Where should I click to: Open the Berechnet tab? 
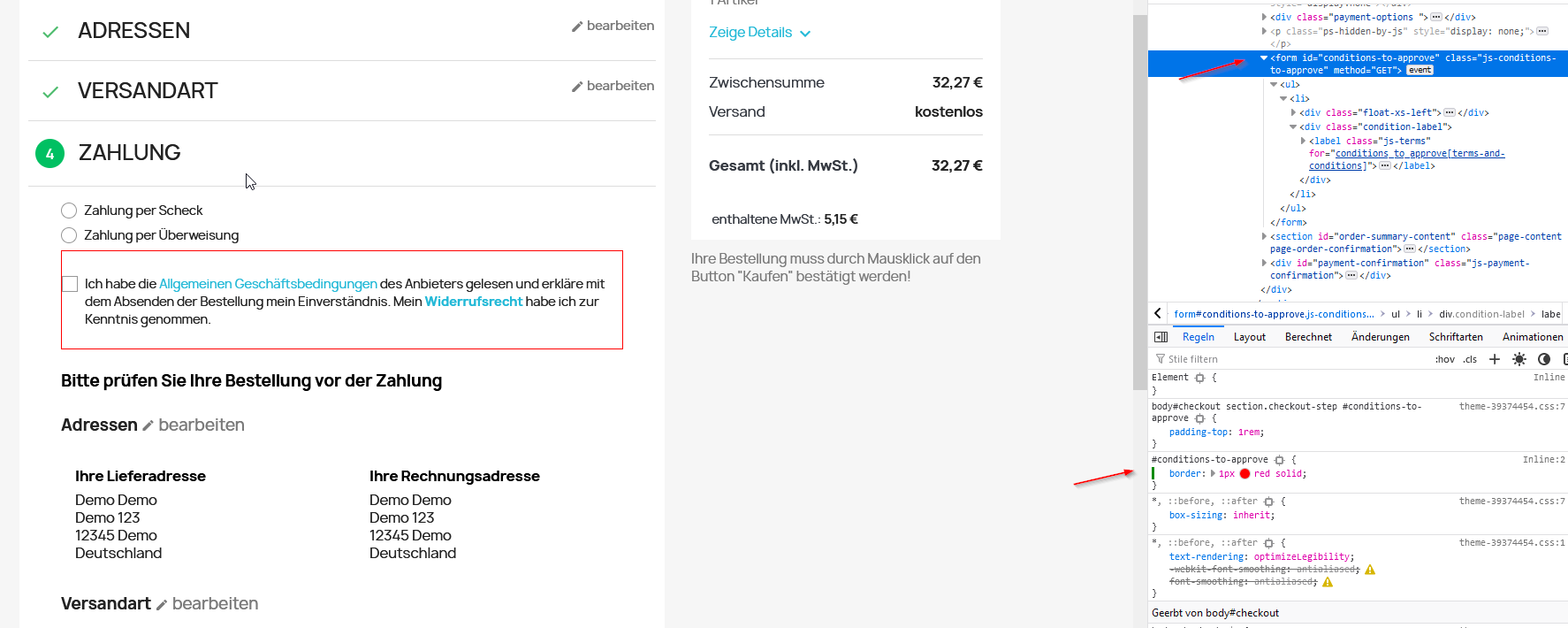click(1308, 337)
